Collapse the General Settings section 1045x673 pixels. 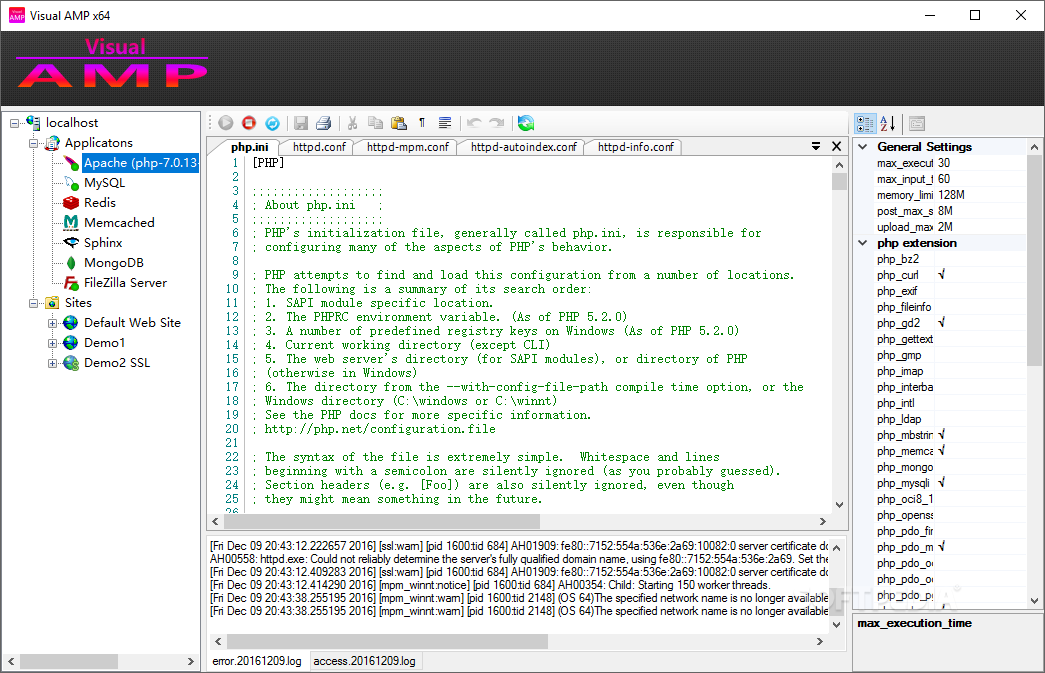pos(862,147)
